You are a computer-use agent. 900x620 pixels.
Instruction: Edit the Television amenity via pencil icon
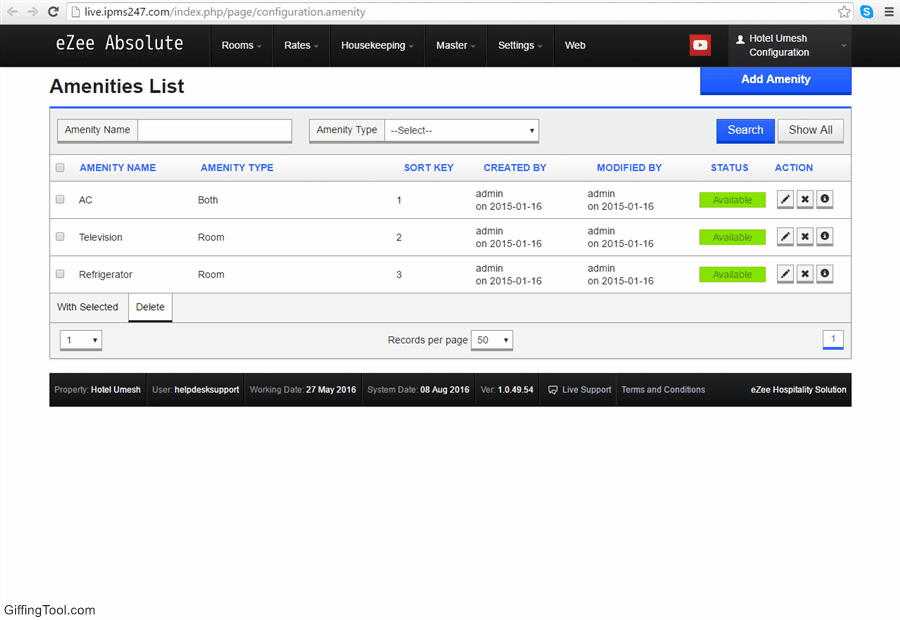pyautogui.click(x=785, y=237)
